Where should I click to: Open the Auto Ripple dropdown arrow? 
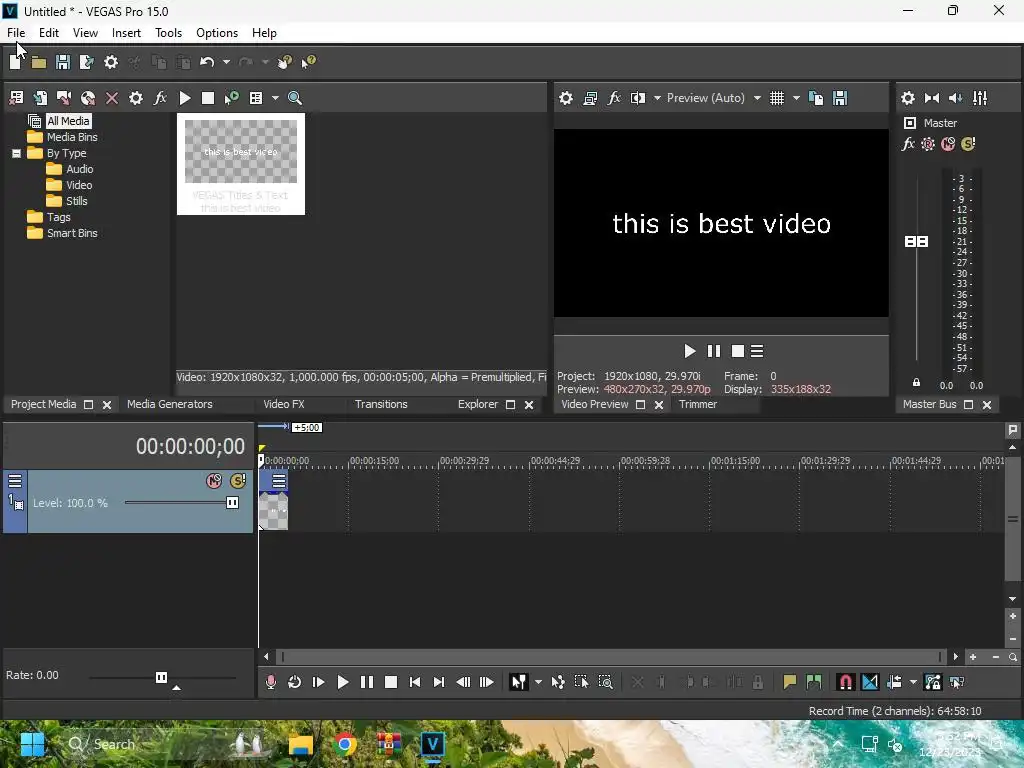pyautogui.click(x=913, y=682)
